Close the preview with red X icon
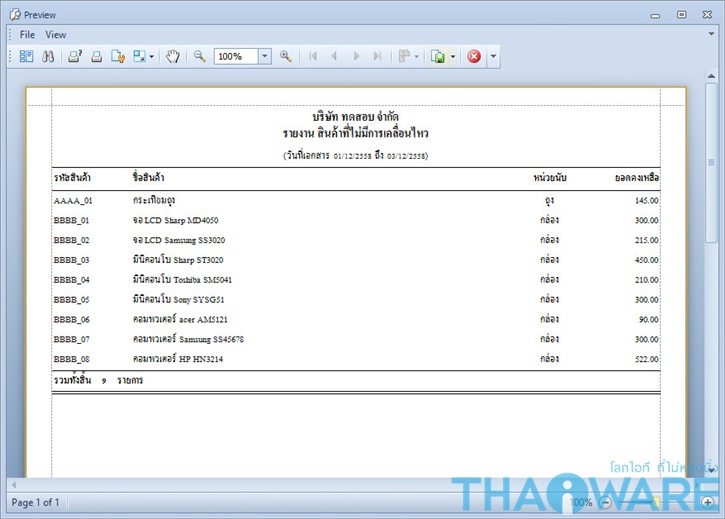725x519 pixels. coord(474,56)
